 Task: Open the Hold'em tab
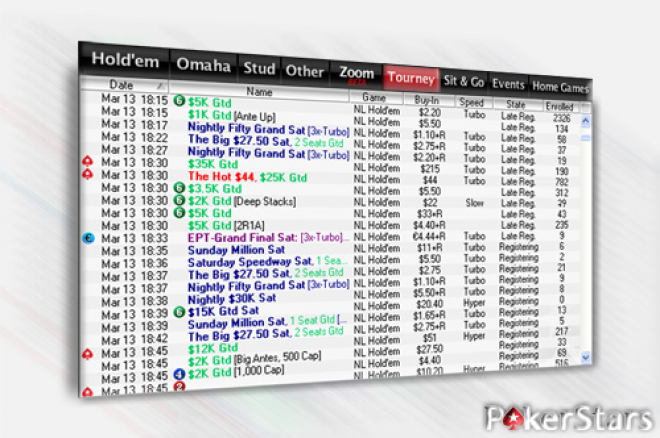(x=125, y=60)
